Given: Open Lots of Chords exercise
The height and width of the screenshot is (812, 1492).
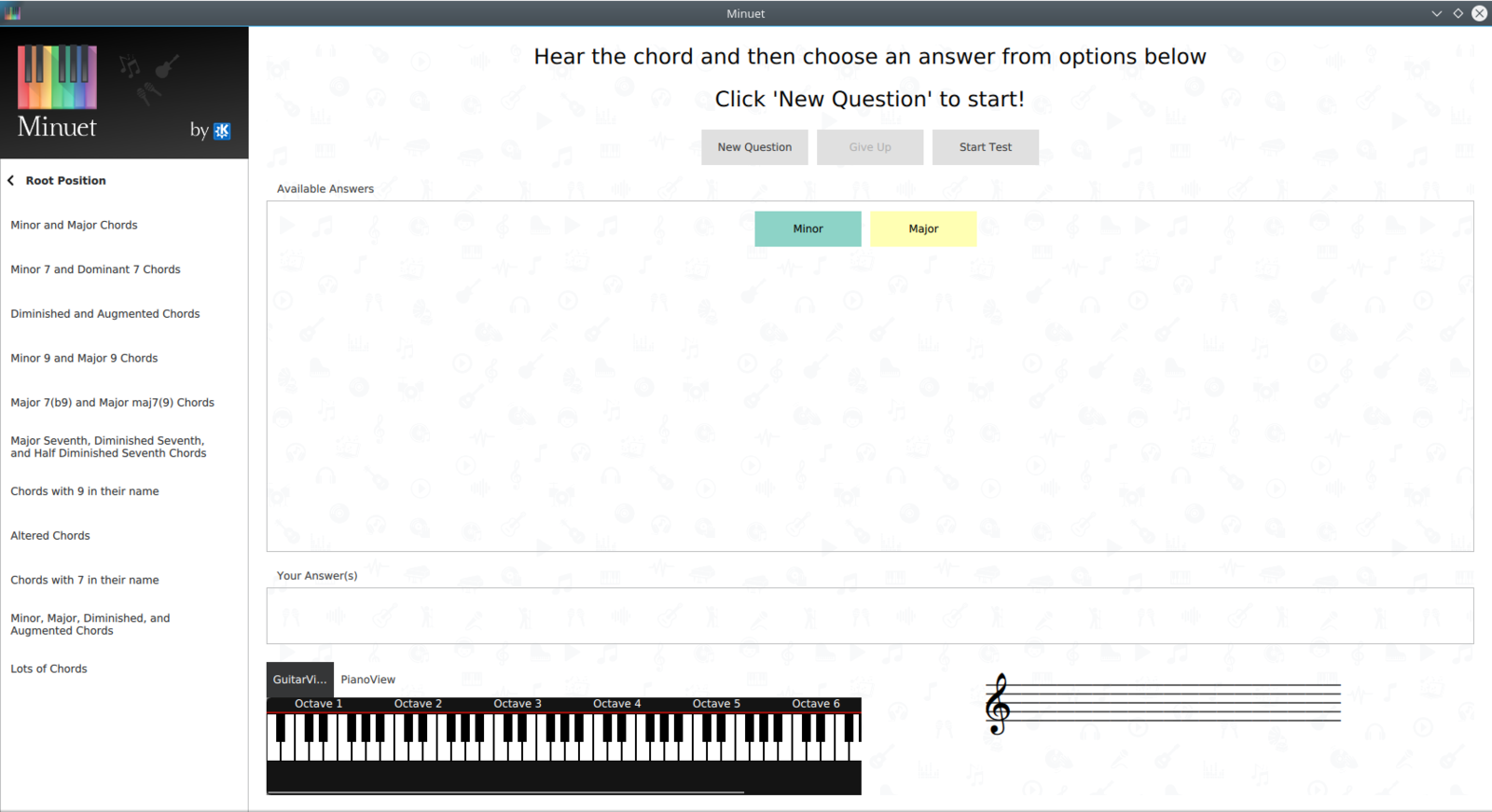Looking at the screenshot, I should tap(48, 669).
